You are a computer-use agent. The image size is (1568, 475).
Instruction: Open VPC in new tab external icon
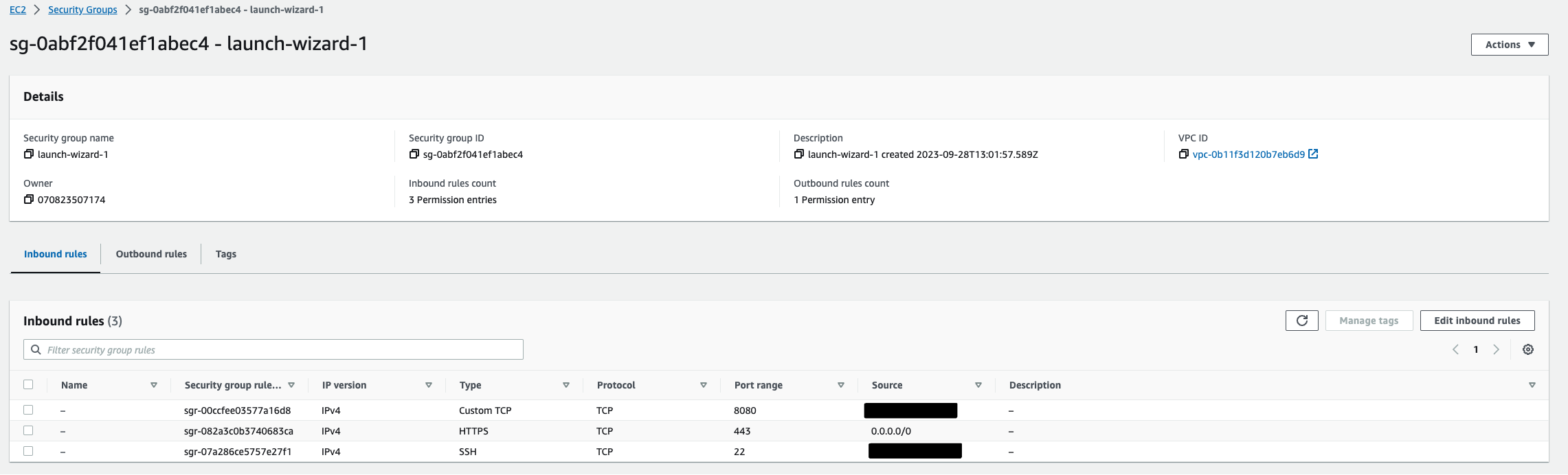pyautogui.click(x=1313, y=154)
